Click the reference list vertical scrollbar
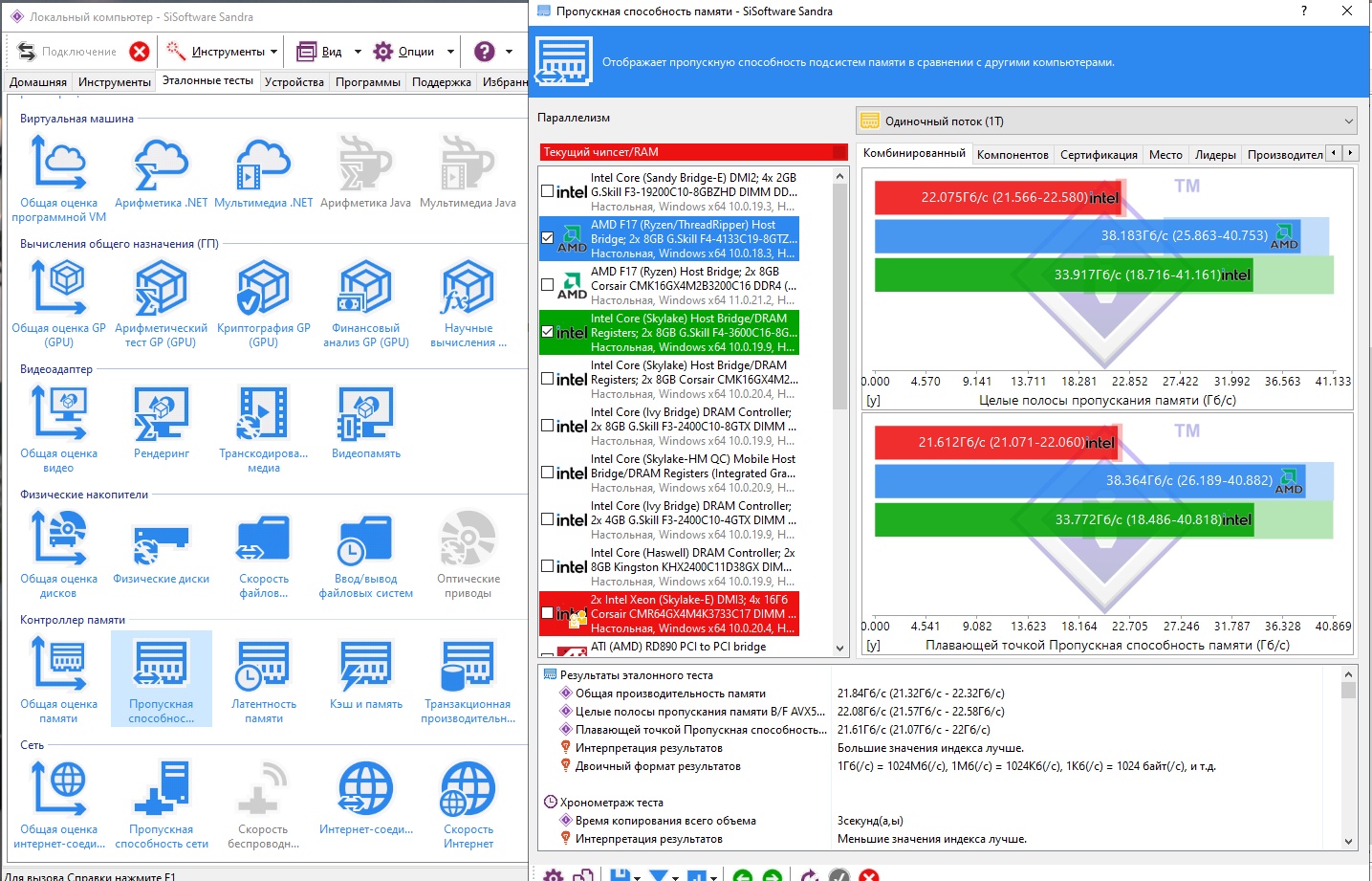This screenshot has width=1372, height=881. 840,411
